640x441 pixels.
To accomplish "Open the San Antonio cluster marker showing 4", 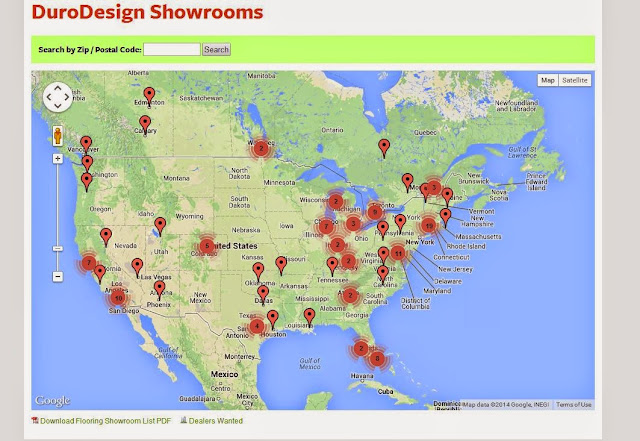I will (257, 326).
